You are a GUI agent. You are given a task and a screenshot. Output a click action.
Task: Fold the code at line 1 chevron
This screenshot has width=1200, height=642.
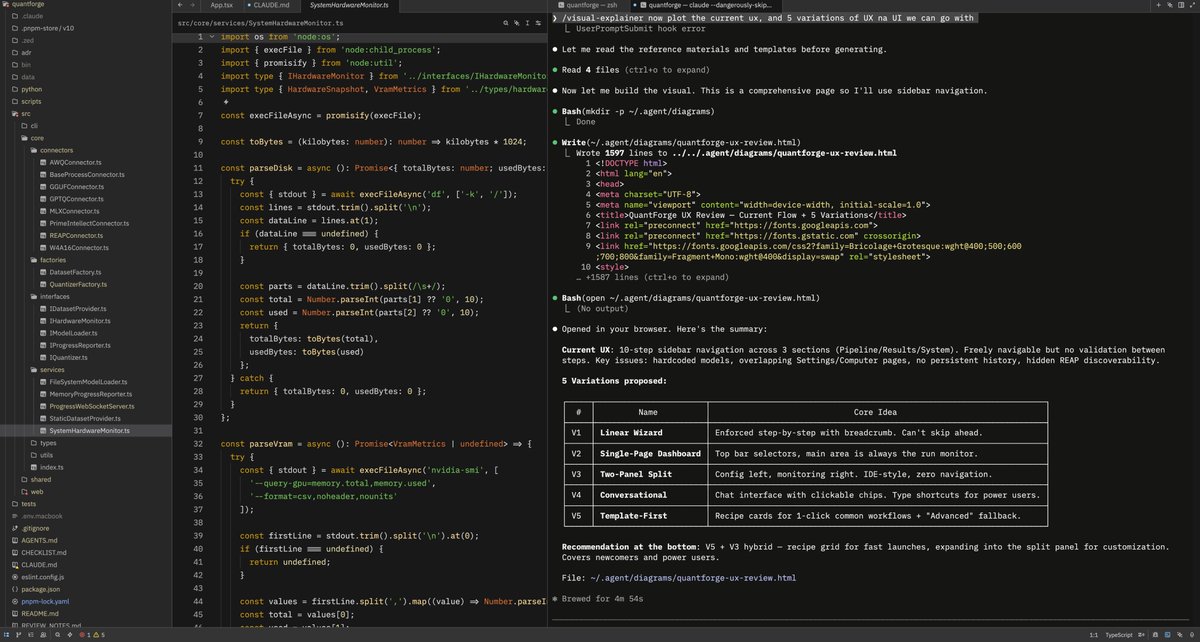(212, 36)
